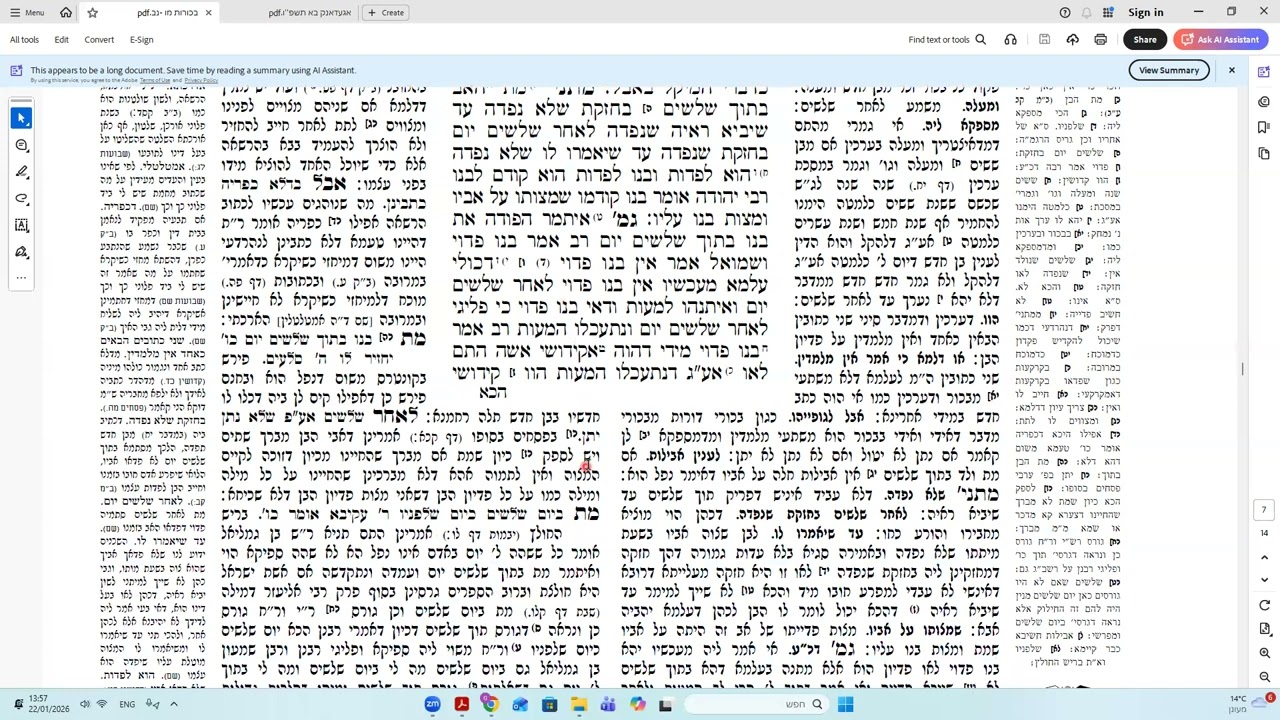Open the page display options icon on right rail
Screen dimensions: 1280x720
[x=1264, y=628]
